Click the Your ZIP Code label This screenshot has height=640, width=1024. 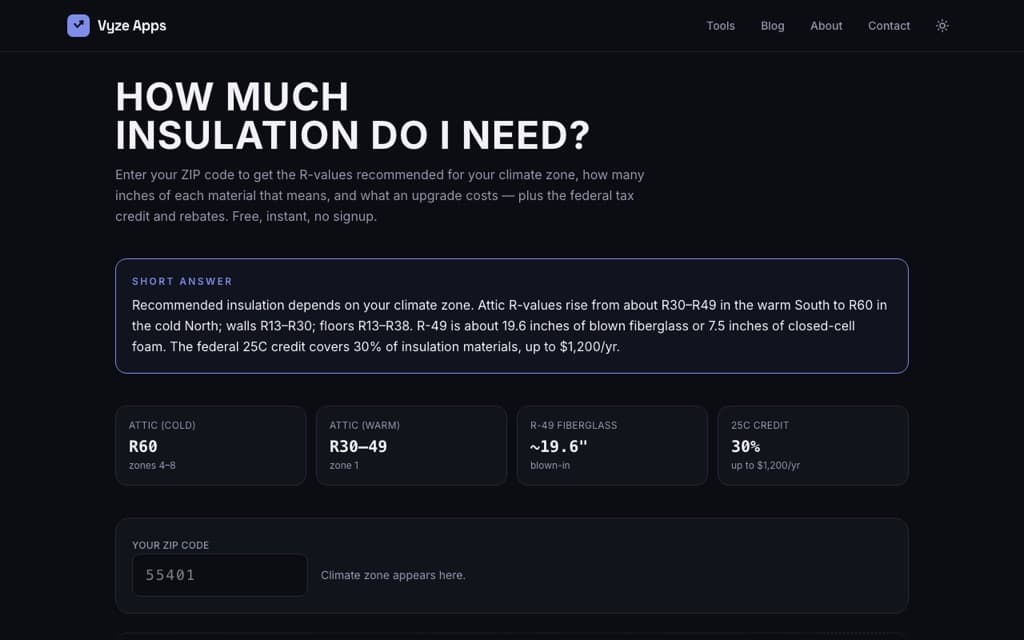tap(170, 545)
